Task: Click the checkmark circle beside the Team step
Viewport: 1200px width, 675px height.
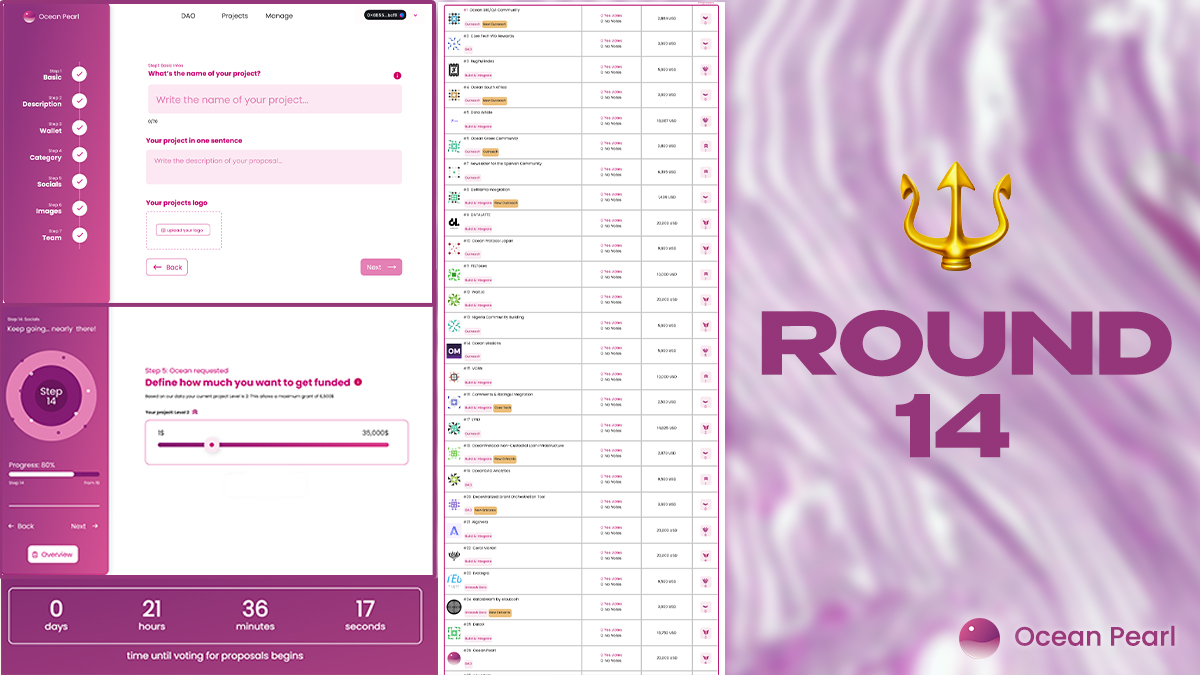Action: (x=79, y=236)
